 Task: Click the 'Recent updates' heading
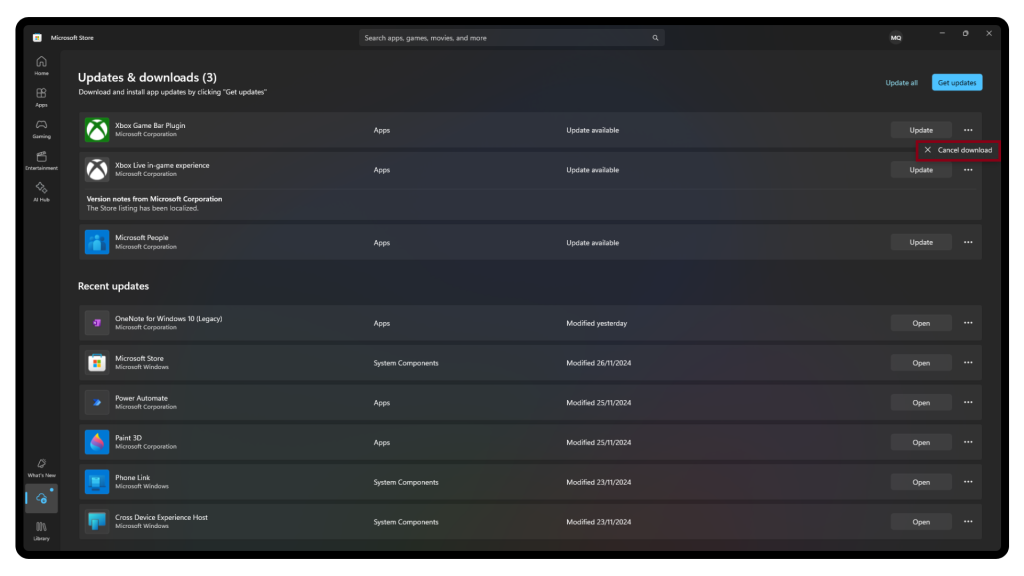coord(113,286)
